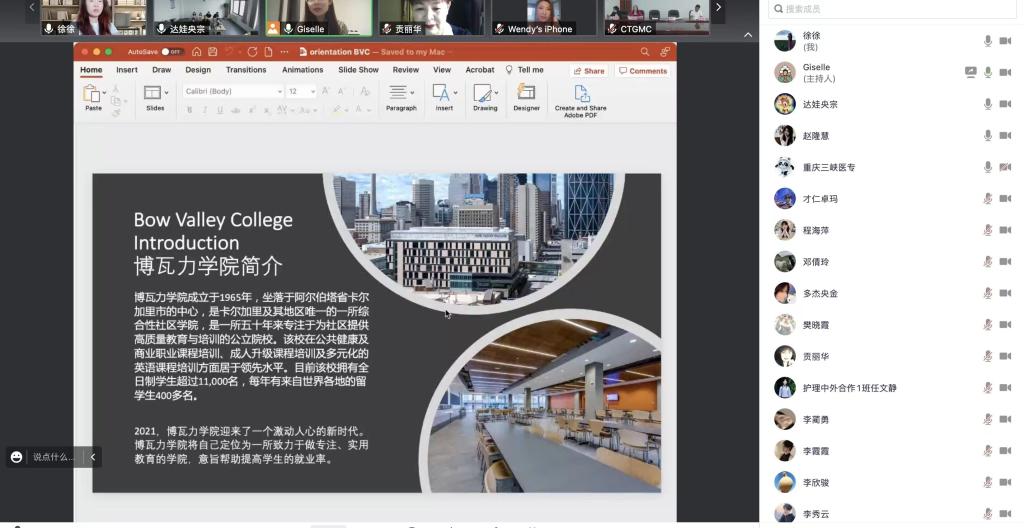Click the Comments button
Screen dimensions: 1024x528
click(x=643, y=71)
